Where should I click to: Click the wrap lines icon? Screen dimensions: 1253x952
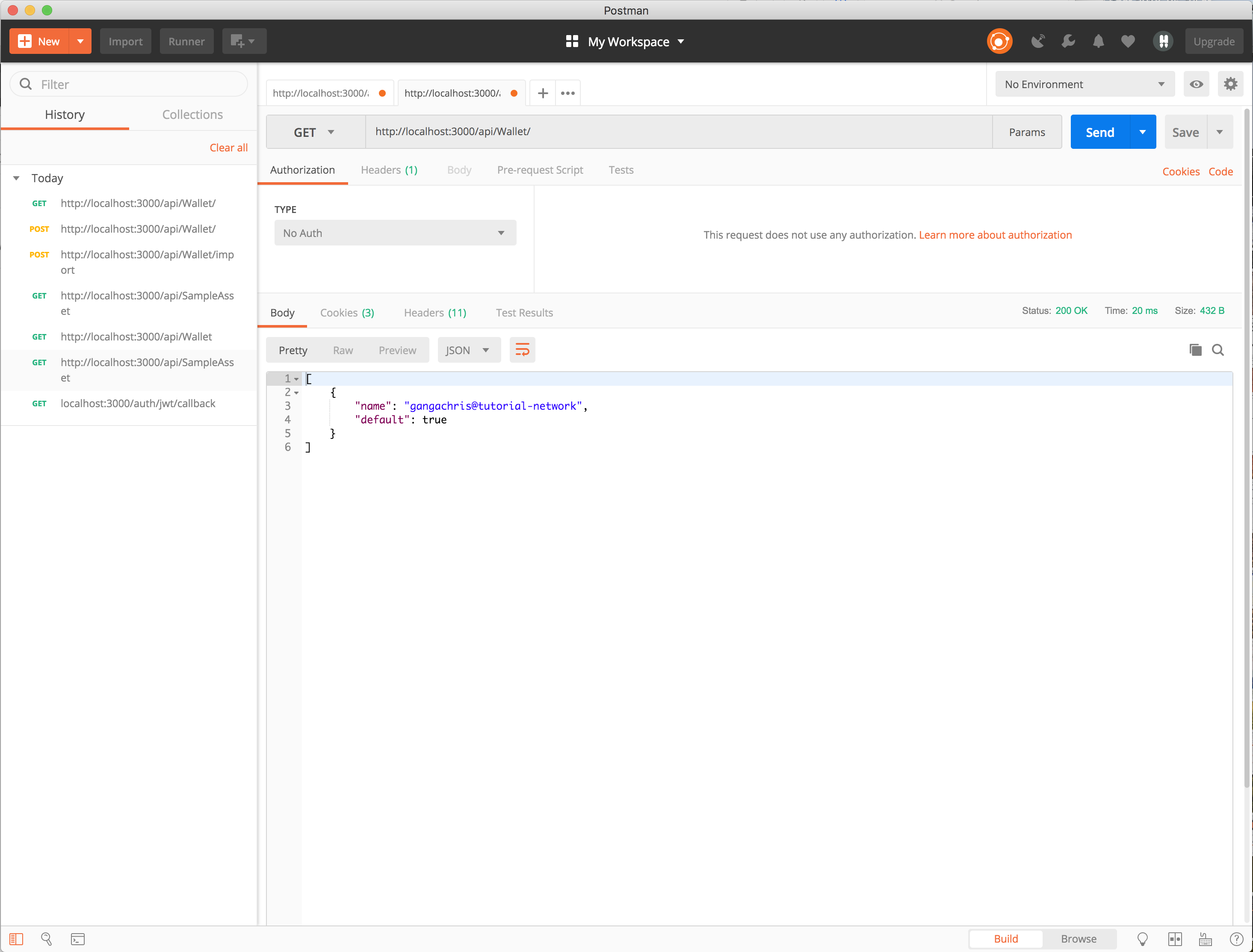coord(522,350)
